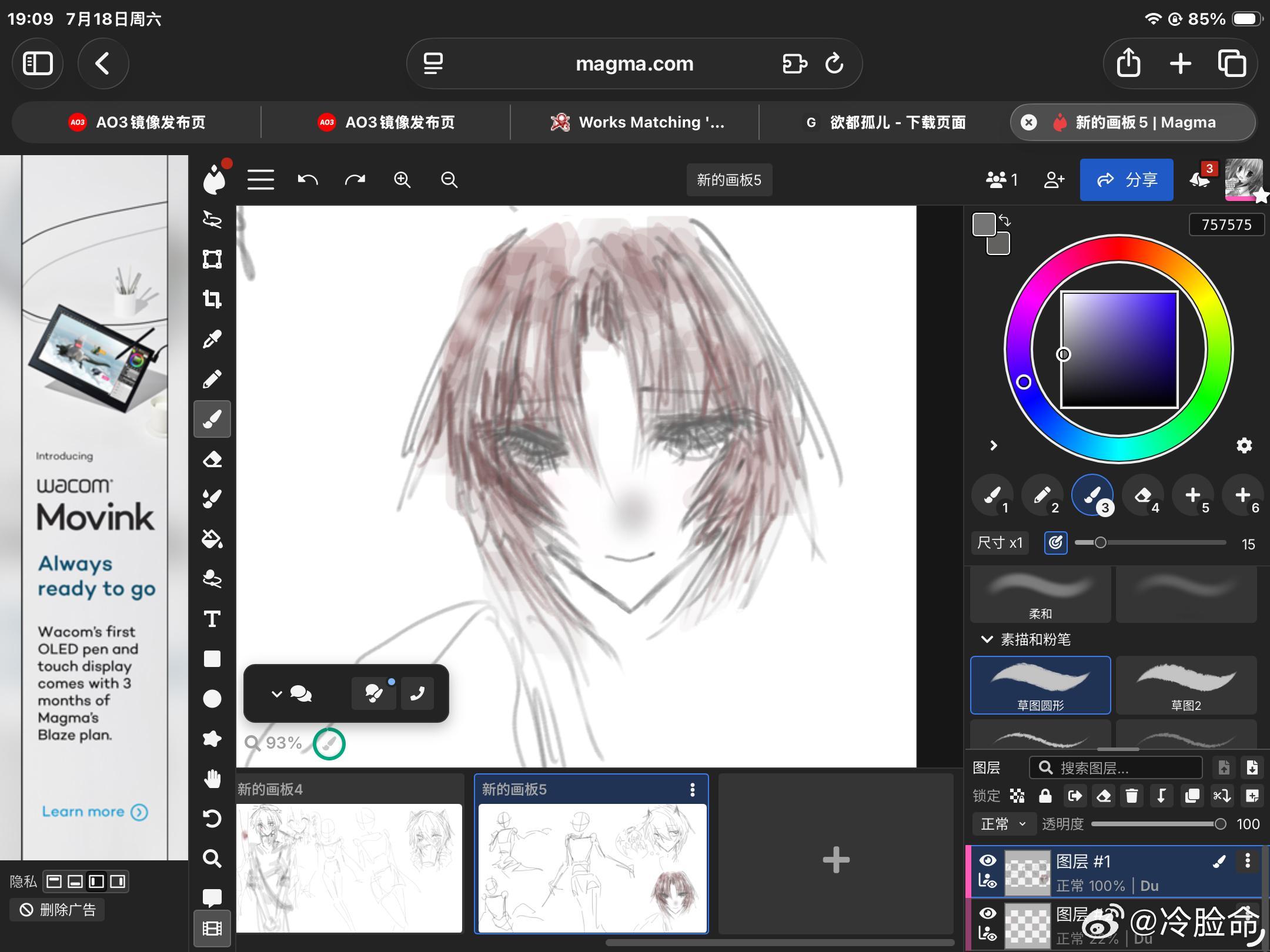
Task: Select the lasso selection tool
Action: coord(212,219)
